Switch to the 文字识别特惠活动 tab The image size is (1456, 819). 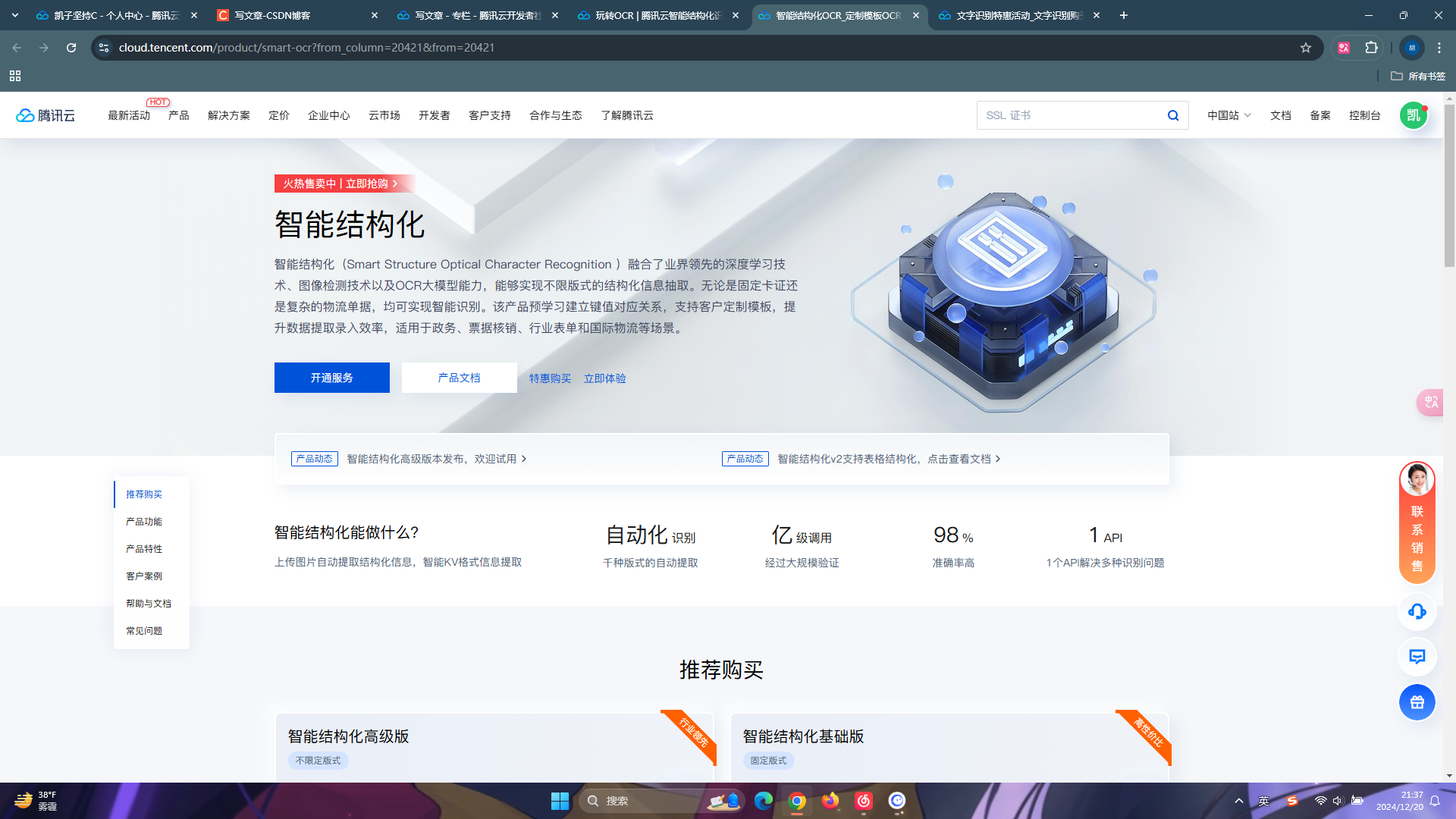(x=1018, y=15)
